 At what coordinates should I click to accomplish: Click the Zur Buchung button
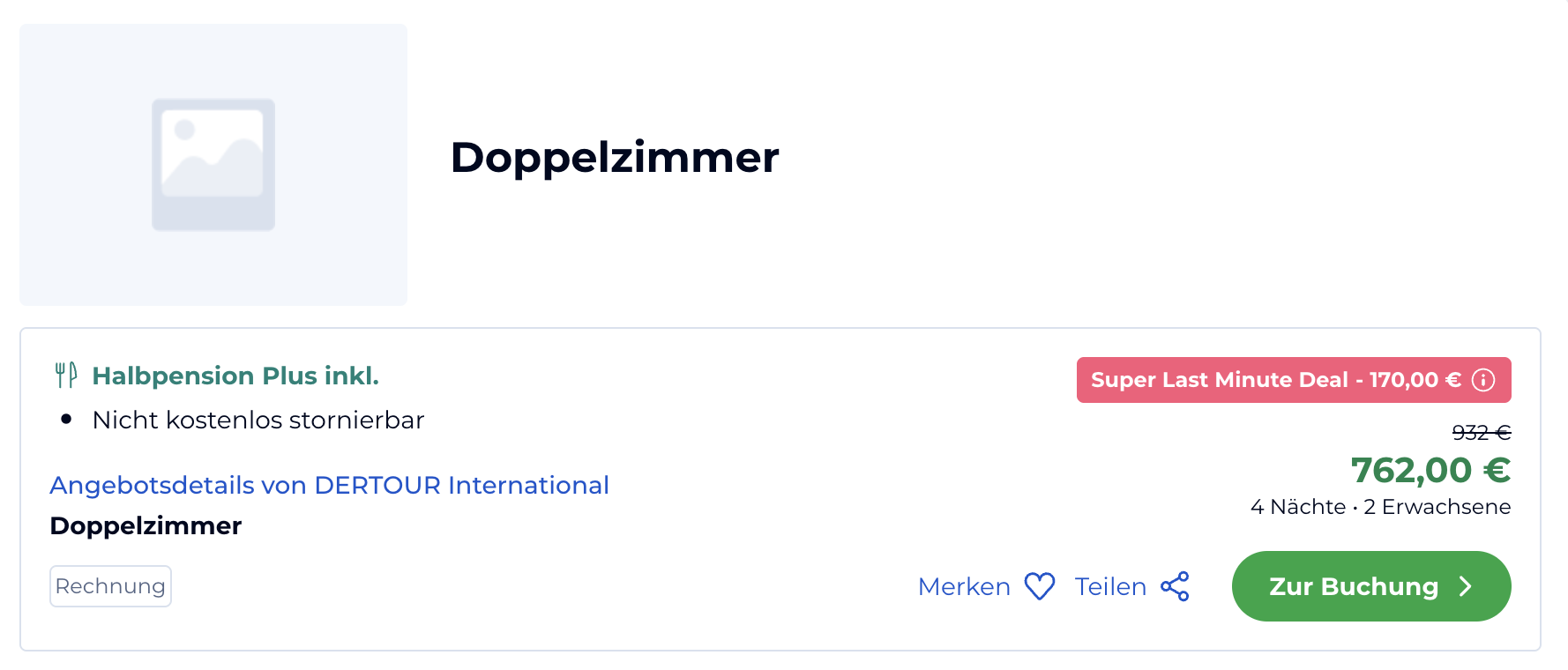(1371, 586)
